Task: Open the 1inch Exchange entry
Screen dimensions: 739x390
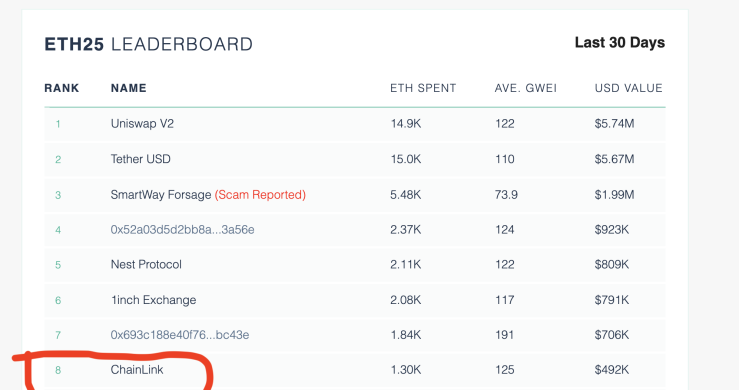Action: (x=153, y=300)
